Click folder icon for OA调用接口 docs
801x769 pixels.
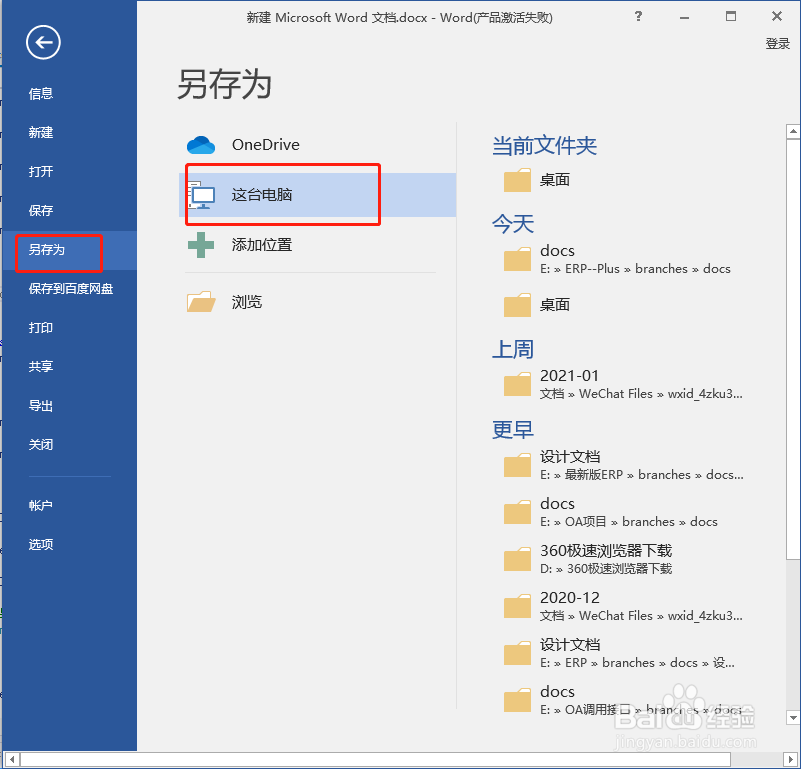click(x=517, y=700)
